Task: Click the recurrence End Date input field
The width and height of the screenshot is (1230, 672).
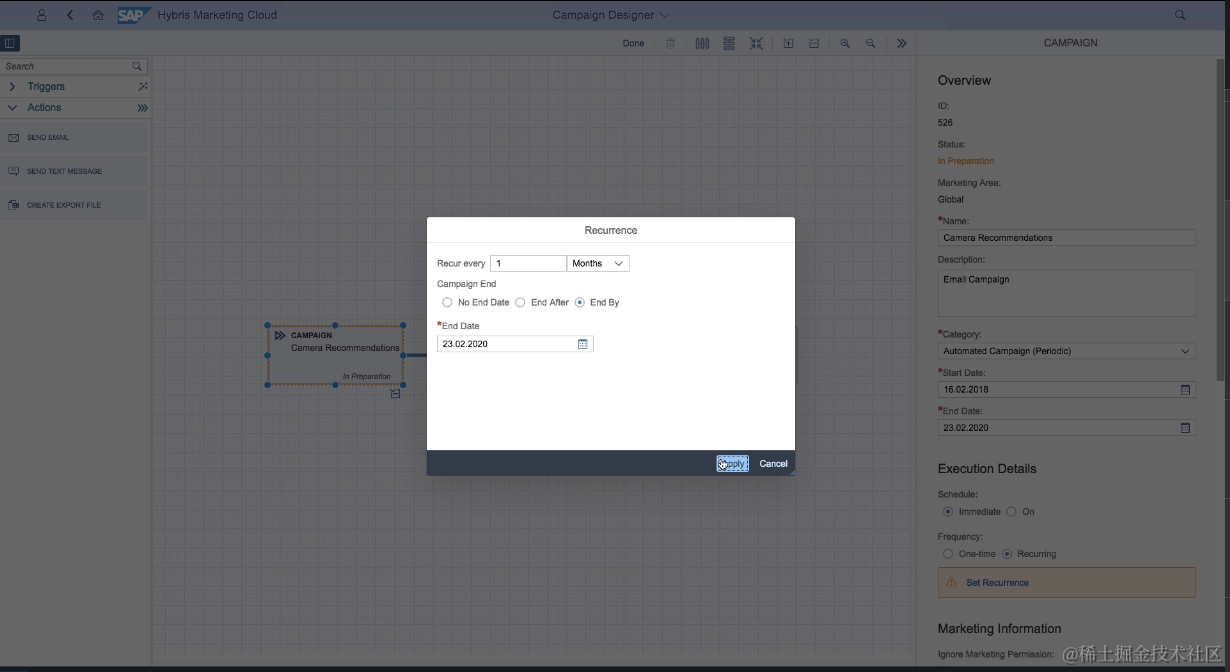Action: click(507, 344)
